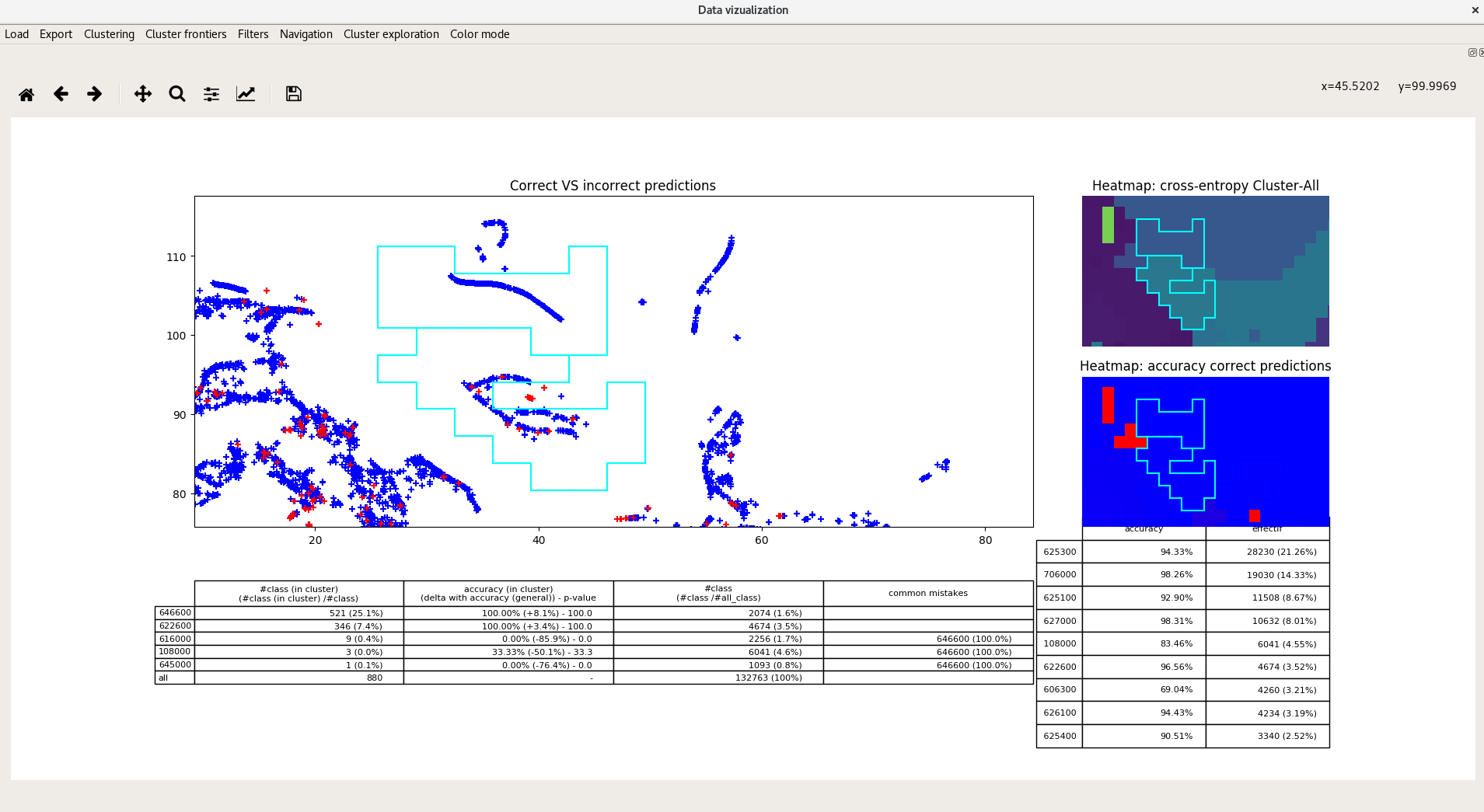
Task: Open the Load menu
Action: pos(16,34)
